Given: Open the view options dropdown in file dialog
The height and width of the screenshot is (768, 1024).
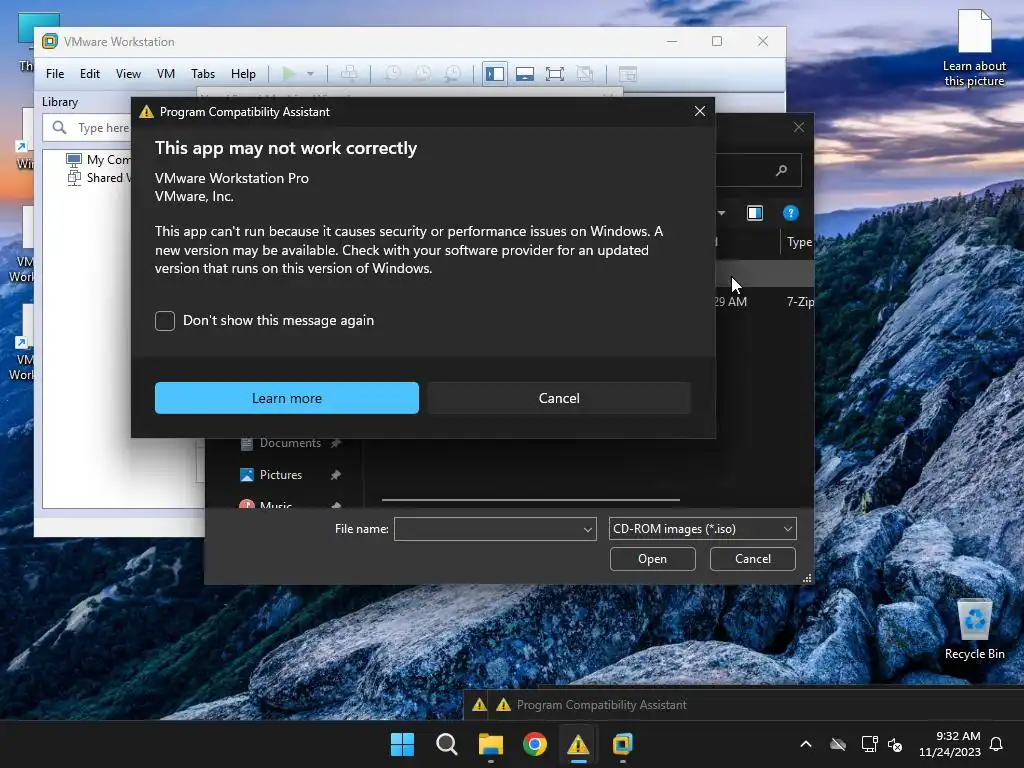Looking at the screenshot, I should [722, 213].
